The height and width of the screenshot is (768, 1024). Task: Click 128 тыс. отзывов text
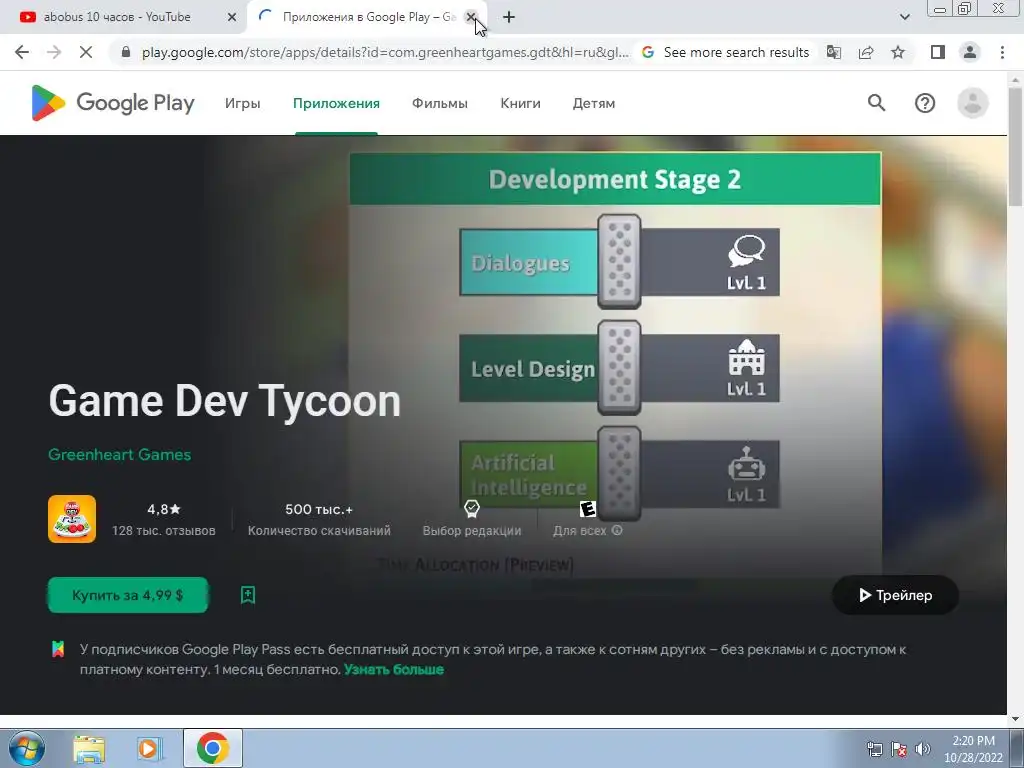point(163,530)
